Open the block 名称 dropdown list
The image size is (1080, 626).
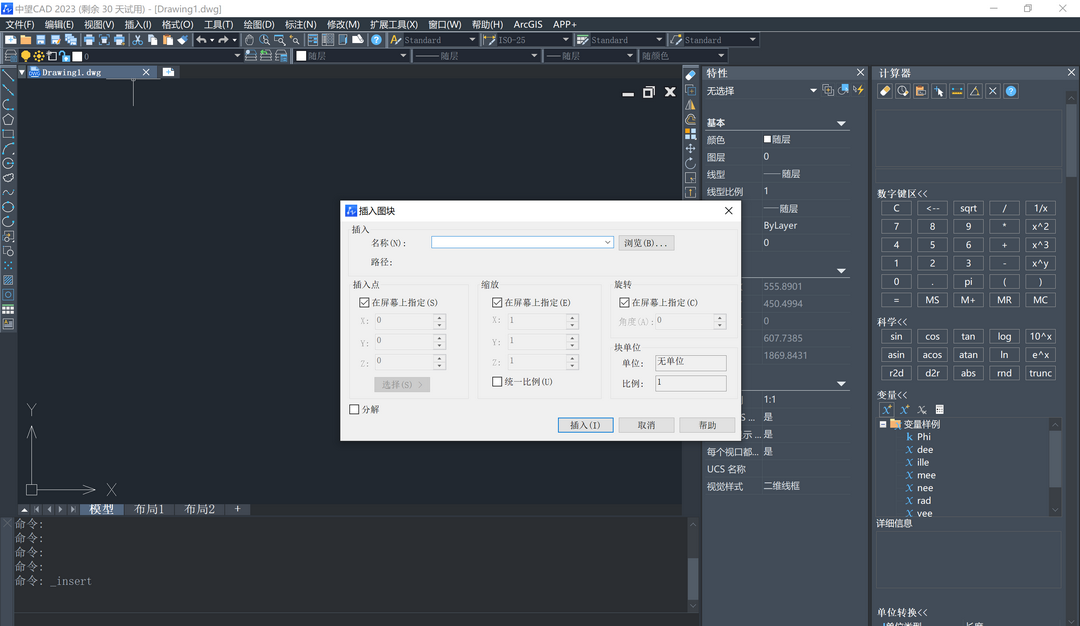click(x=608, y=243)
